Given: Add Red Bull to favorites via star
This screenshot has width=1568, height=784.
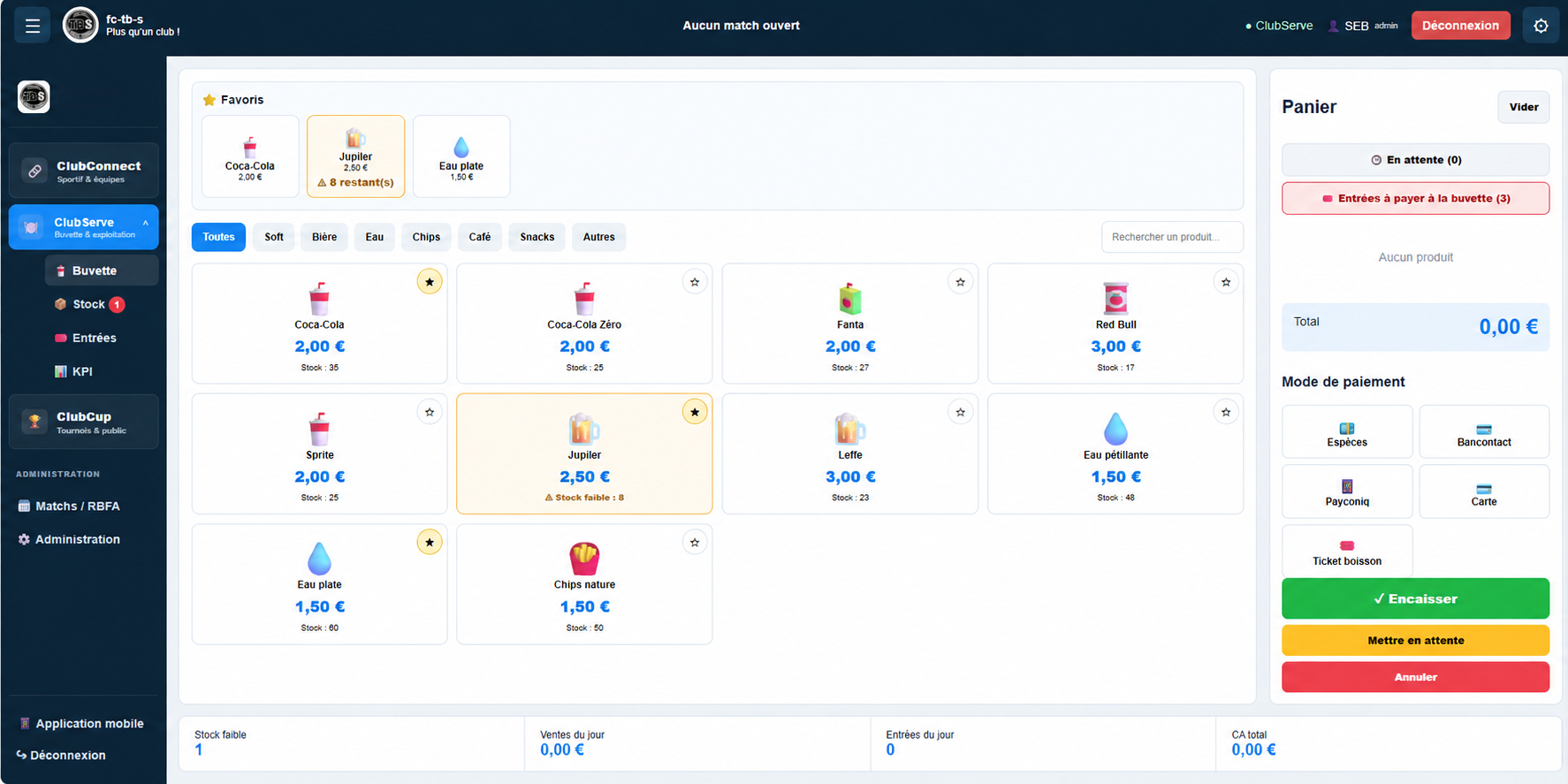Looking at the screenshot, I should click(x=1226, y=282).
